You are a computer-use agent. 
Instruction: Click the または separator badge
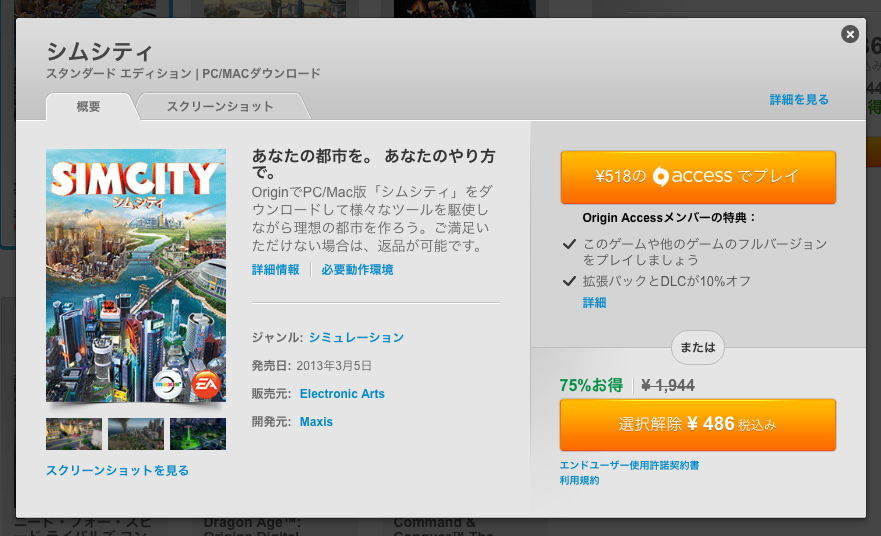click(698, 347)
